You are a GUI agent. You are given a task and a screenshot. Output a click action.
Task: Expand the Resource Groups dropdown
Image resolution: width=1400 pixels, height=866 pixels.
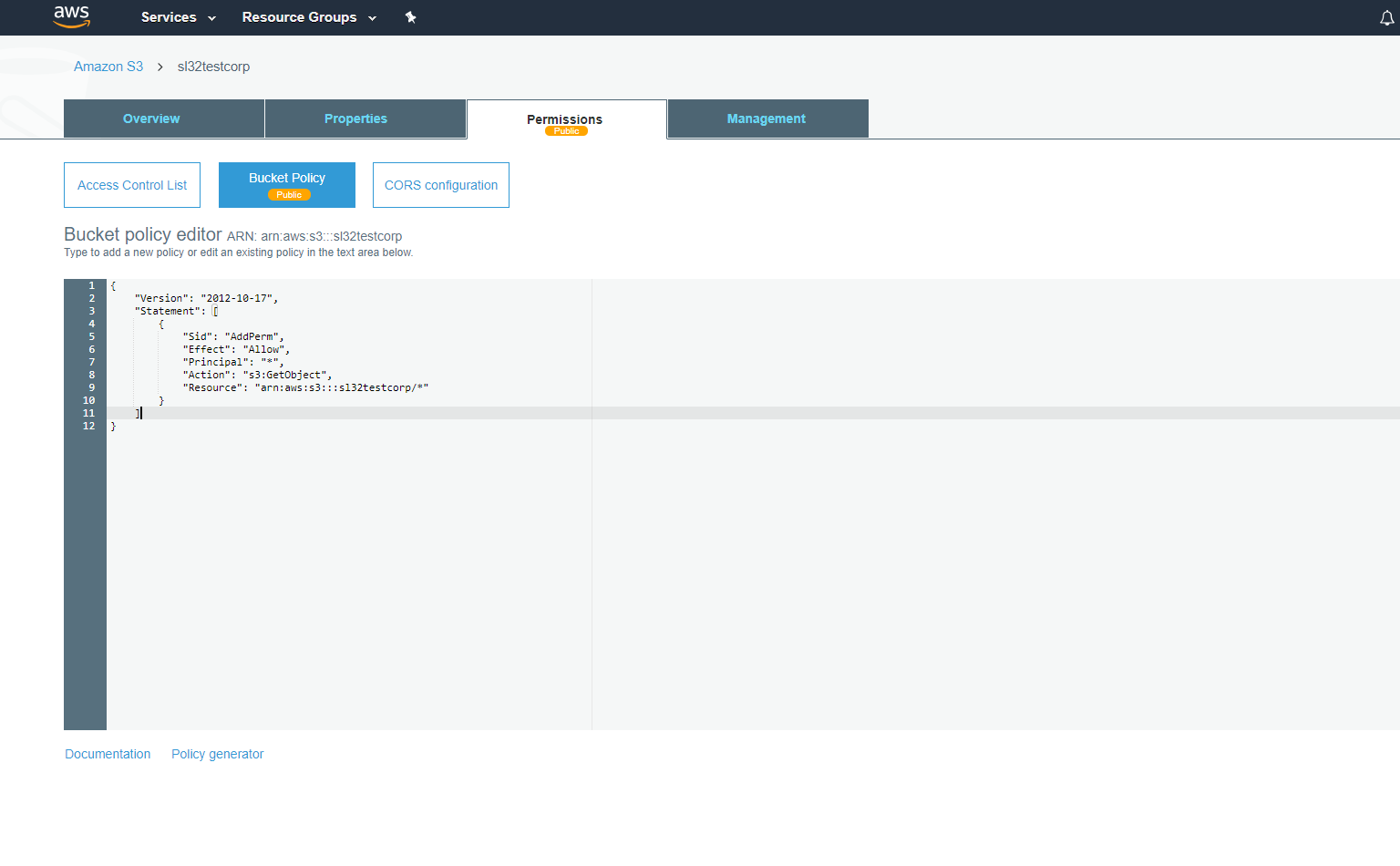(x=309, y=17)
